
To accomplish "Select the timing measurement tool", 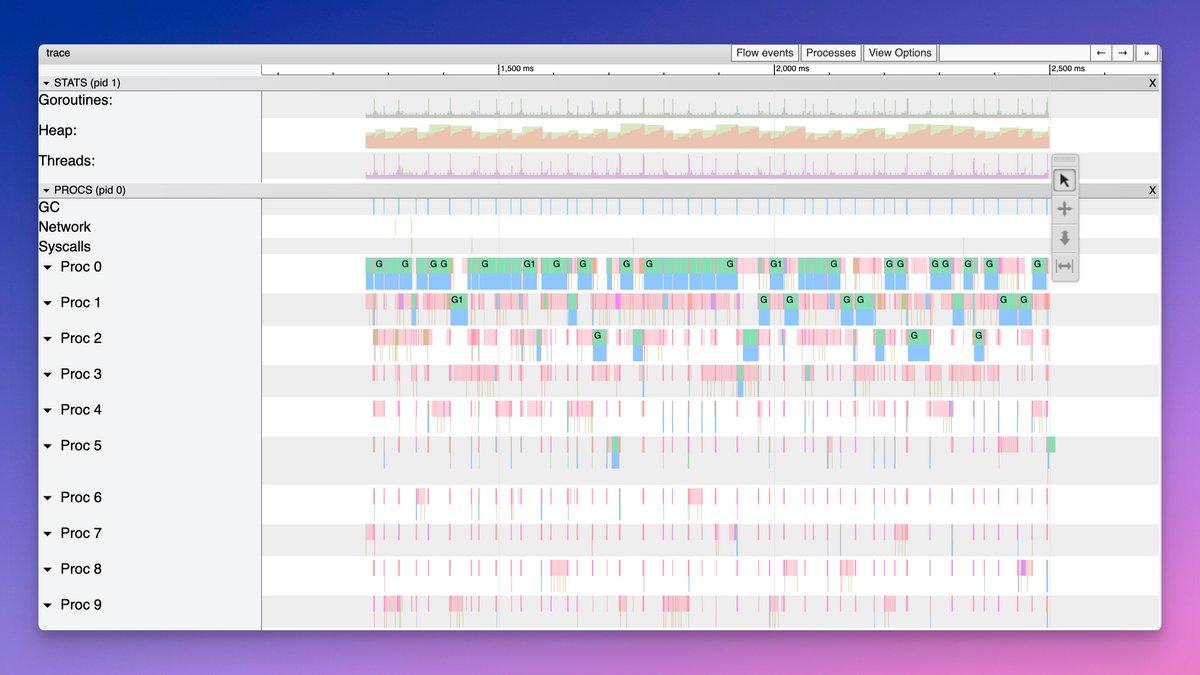I will click(1064, 265).
